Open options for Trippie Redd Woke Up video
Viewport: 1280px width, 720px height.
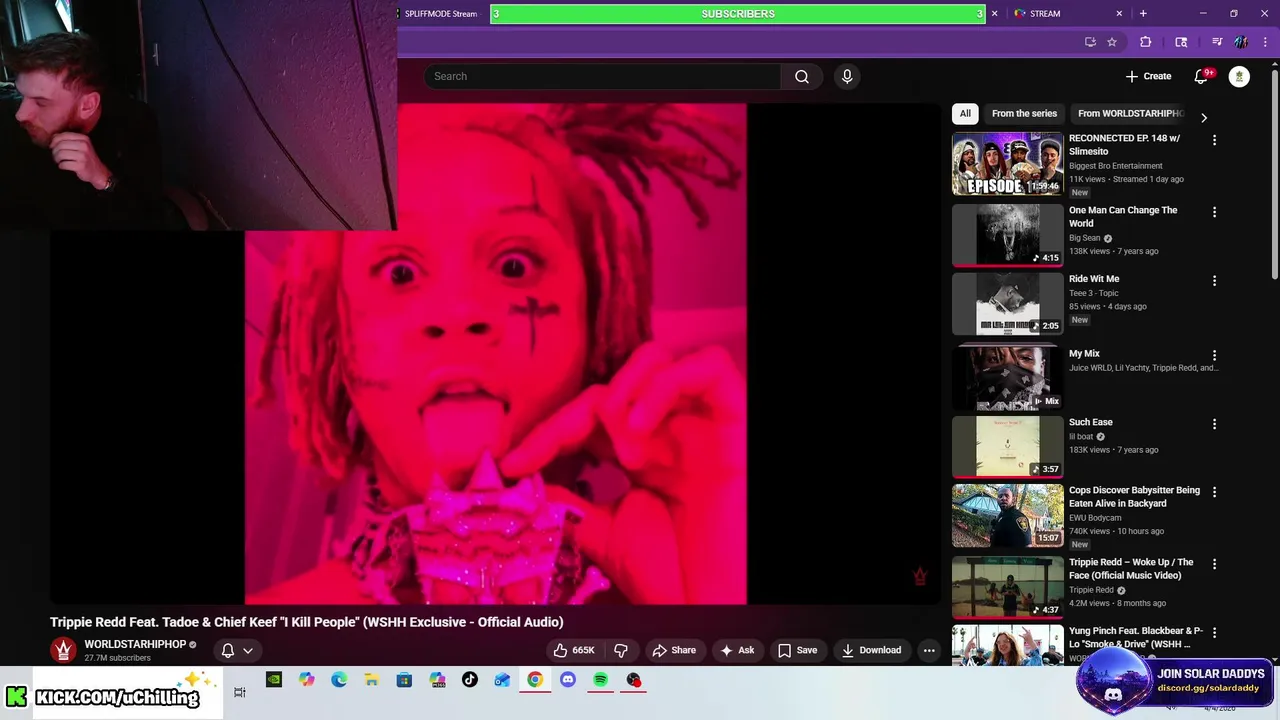pyautogui.click(x=1214, y=564)
